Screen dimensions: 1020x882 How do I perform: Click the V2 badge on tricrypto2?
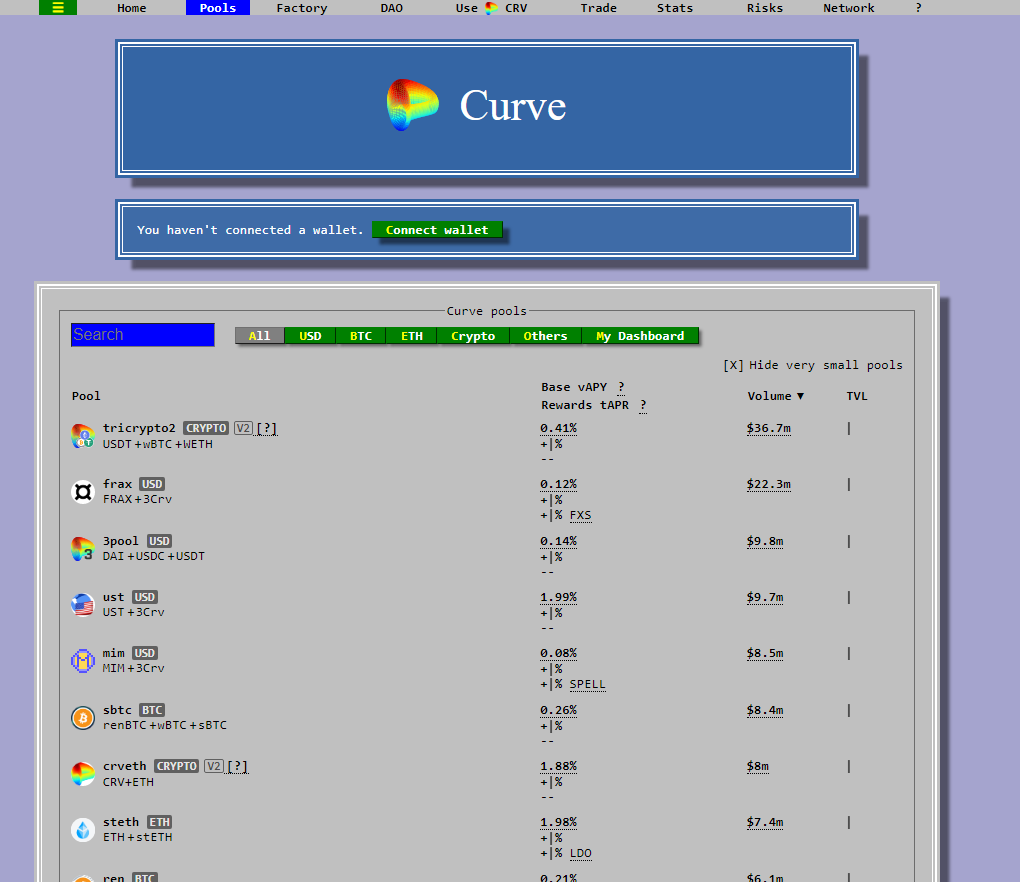243,428
